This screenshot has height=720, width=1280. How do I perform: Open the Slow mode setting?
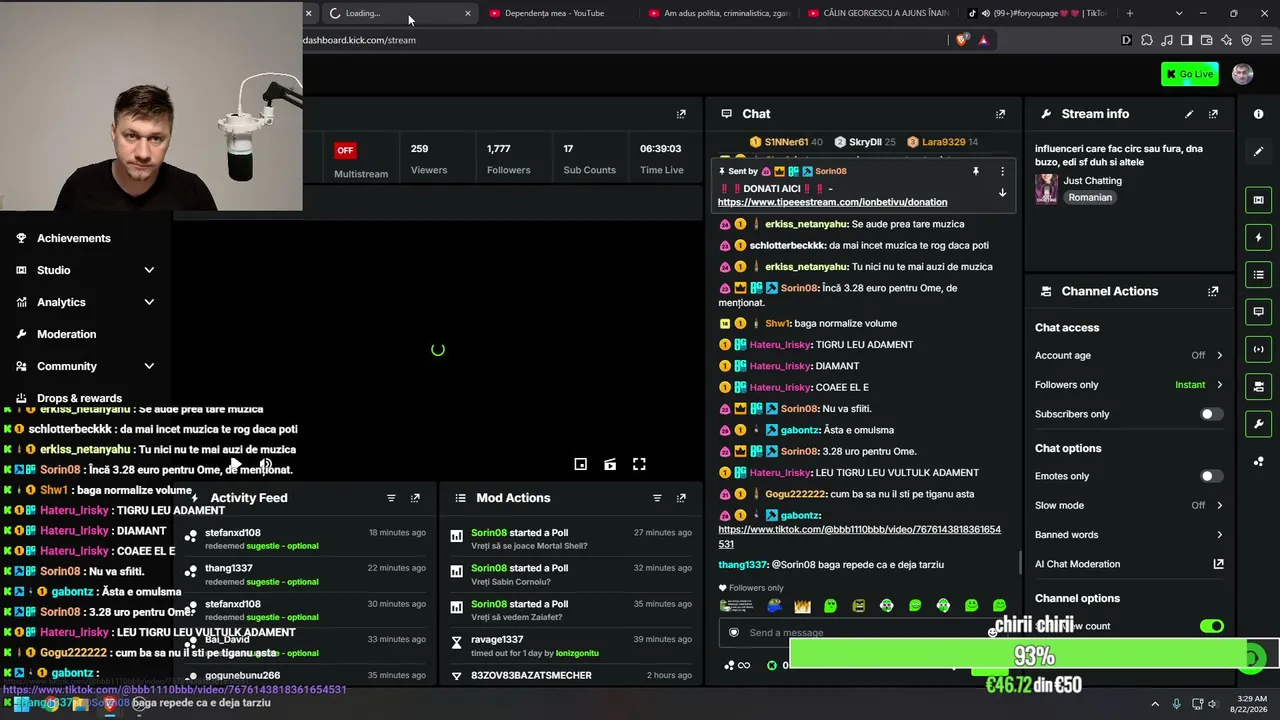point(1129,505)
